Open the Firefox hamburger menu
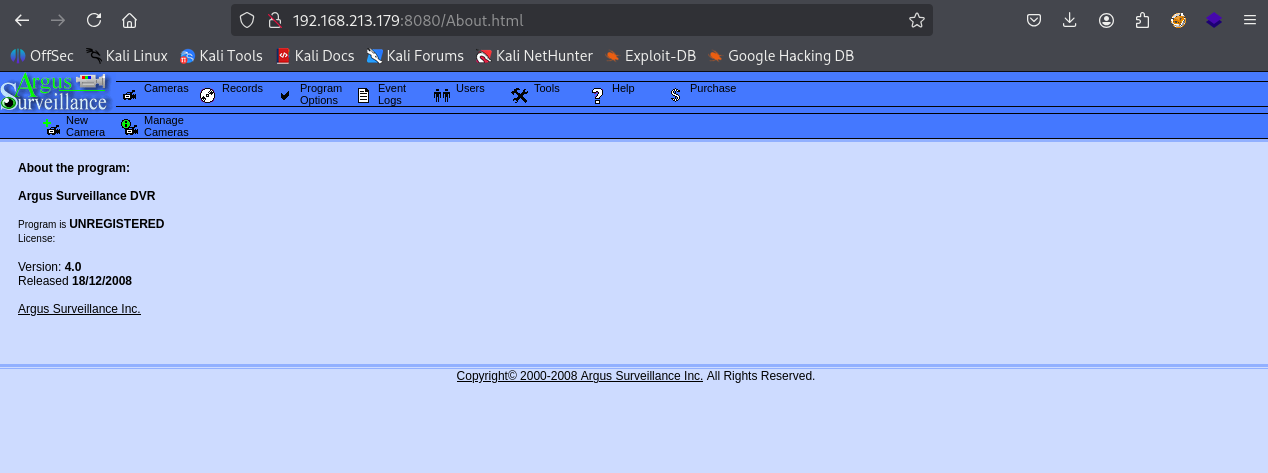 coord(1249,20)
